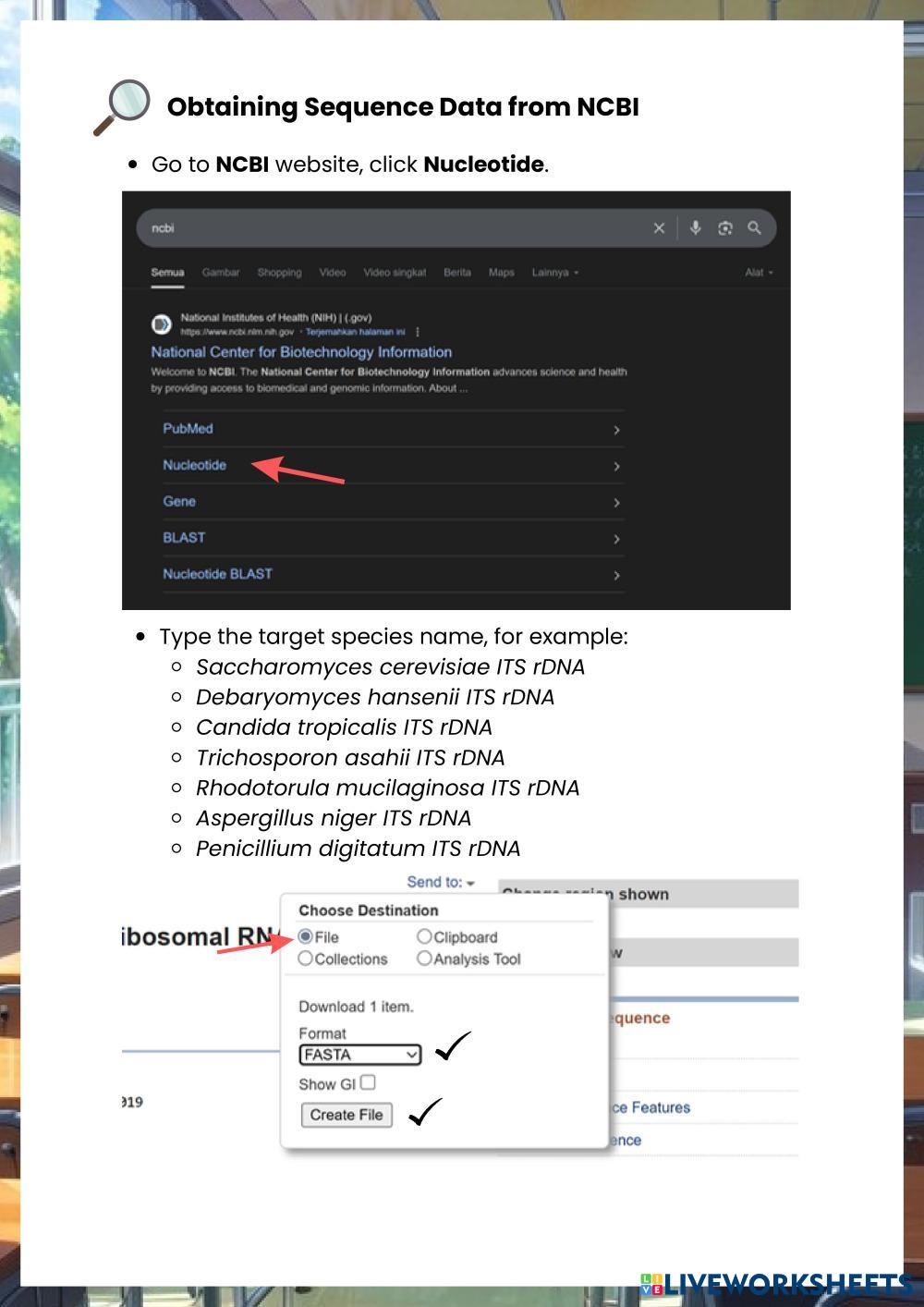Open the FASTA format dropdown
The width and height of the screenshot is (924, 1307).
point(360,1055)
